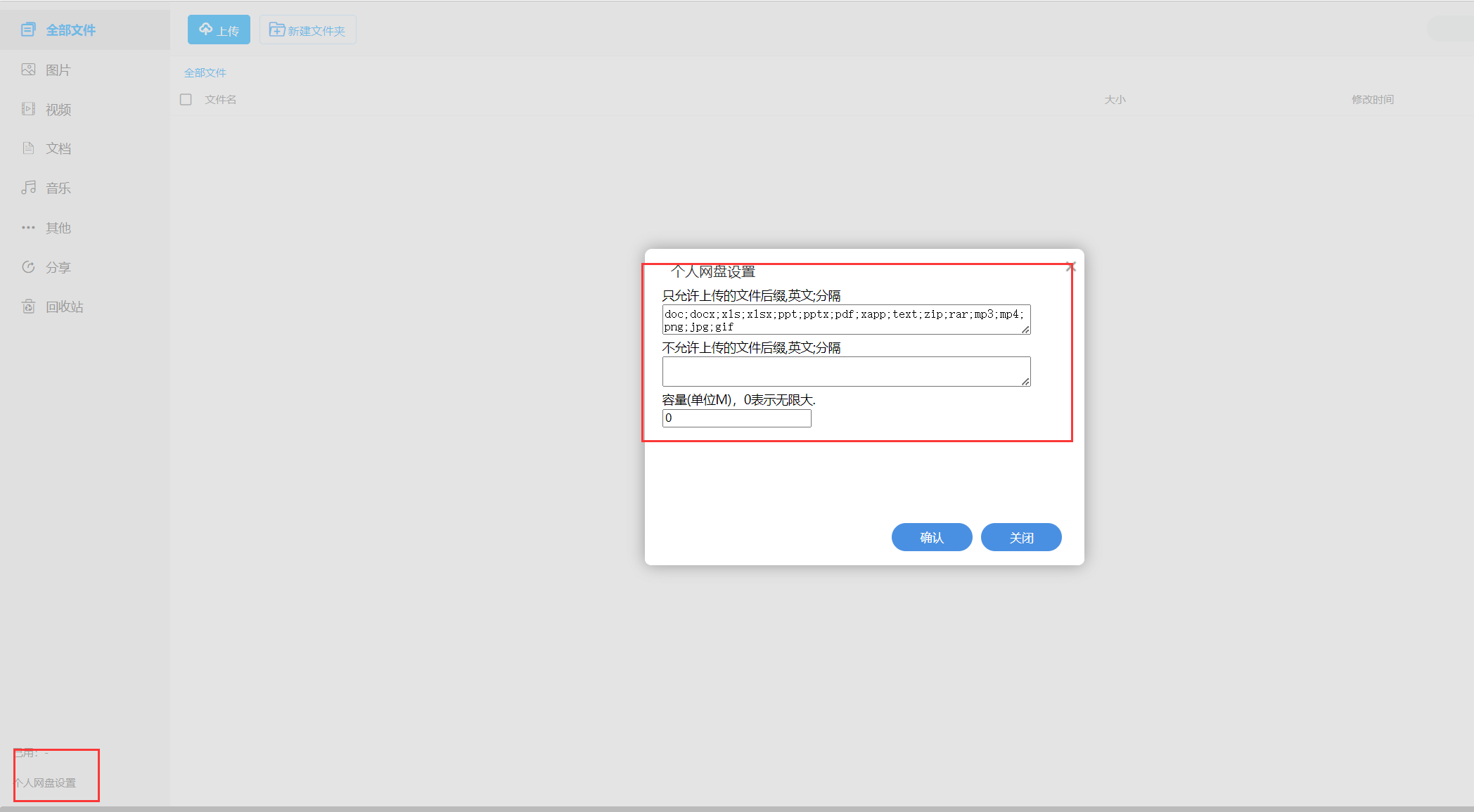Select the 音乐 music note icon
This screenshot has height=812, width=1474.
pos(28,188)
